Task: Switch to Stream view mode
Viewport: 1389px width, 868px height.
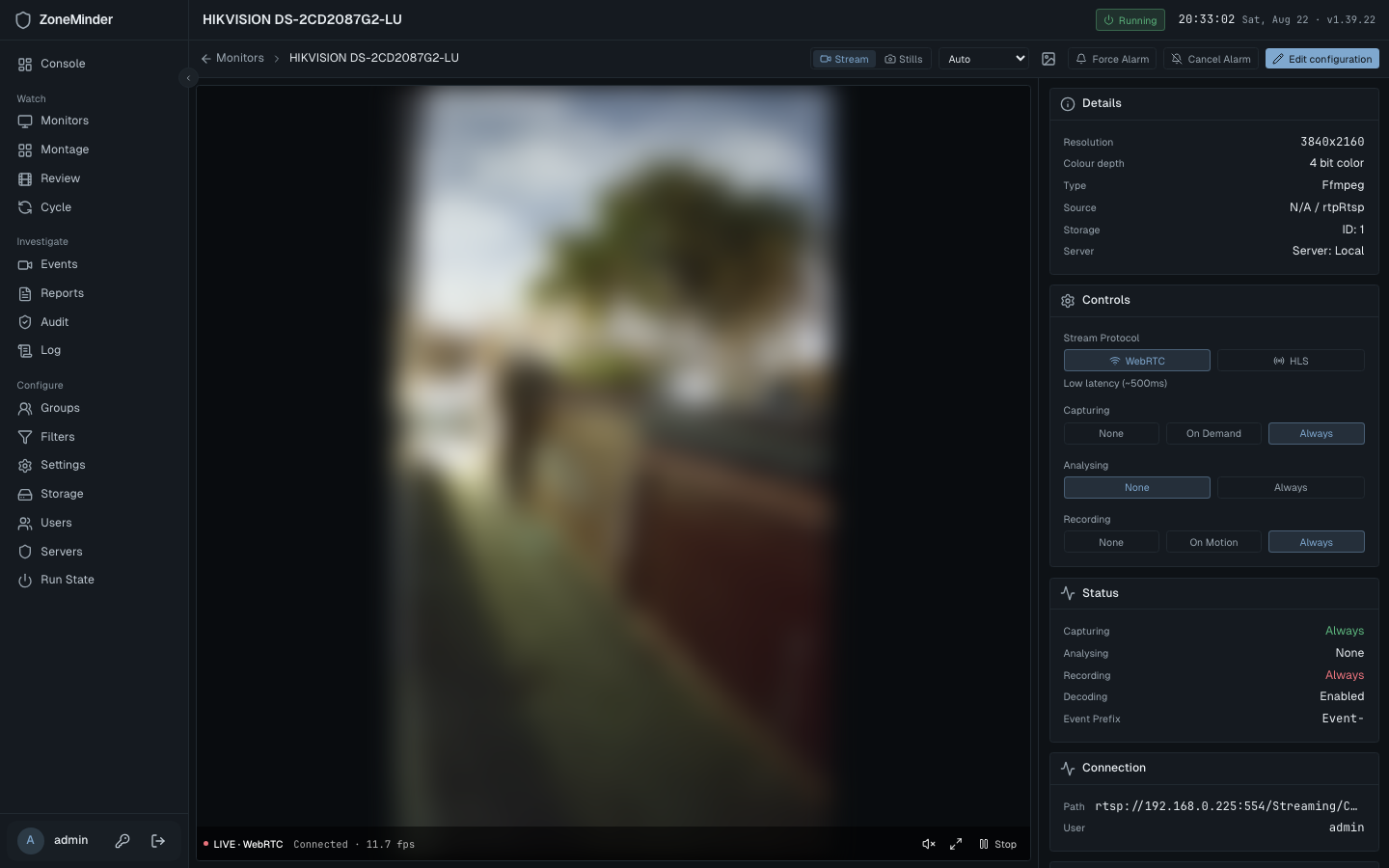Action: click(844, 59)
